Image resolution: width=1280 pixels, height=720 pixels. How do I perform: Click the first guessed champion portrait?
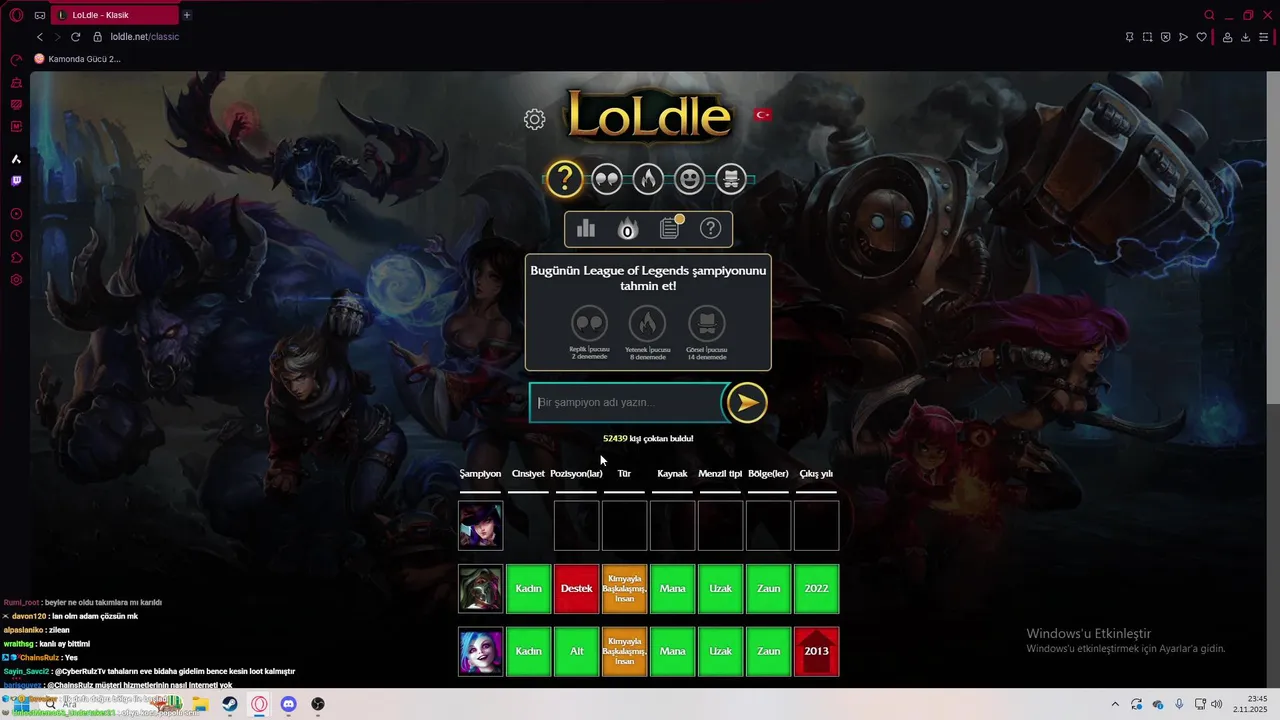pyautogui.click(x=481, y=526)
